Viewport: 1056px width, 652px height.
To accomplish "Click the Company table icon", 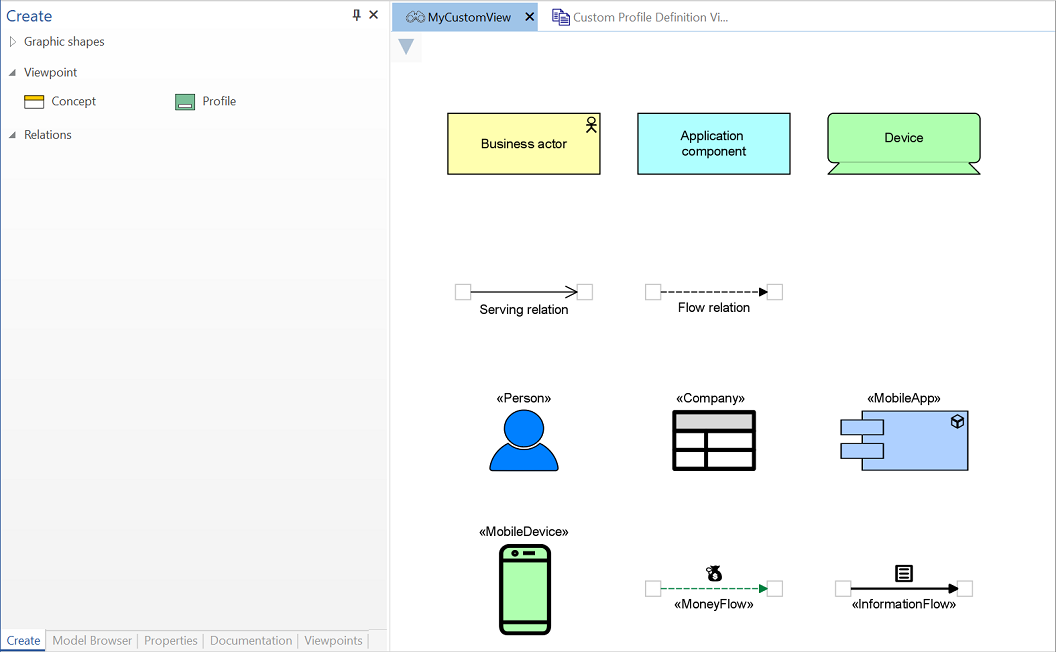I will 714,440.
